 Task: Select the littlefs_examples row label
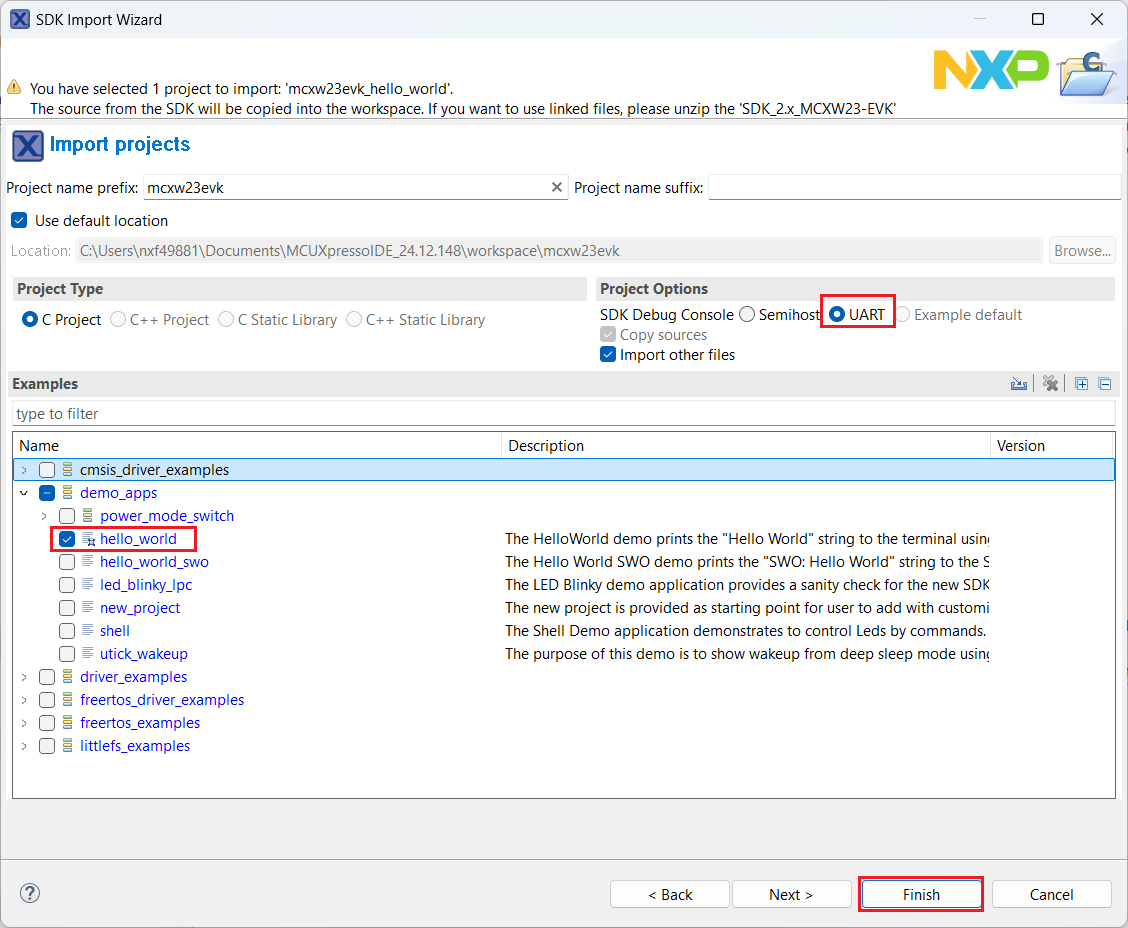135,746
